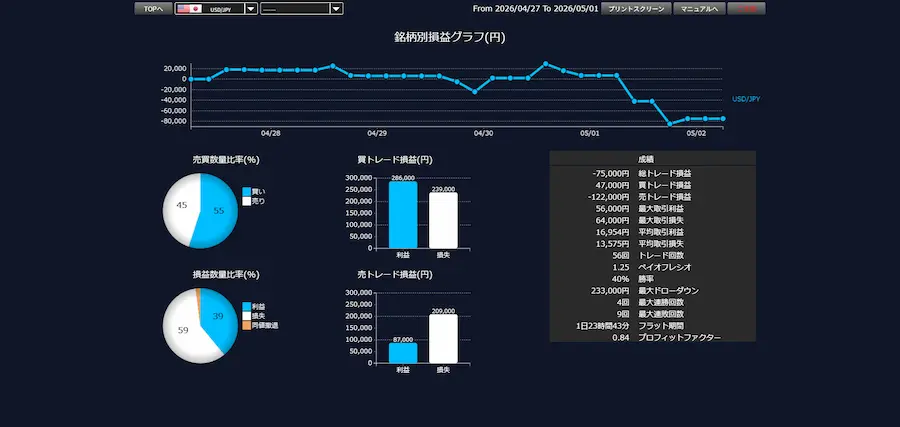The image size is (900, 427).
Task: Click the -75,000円 value
Action: click(x=611, y=173)
